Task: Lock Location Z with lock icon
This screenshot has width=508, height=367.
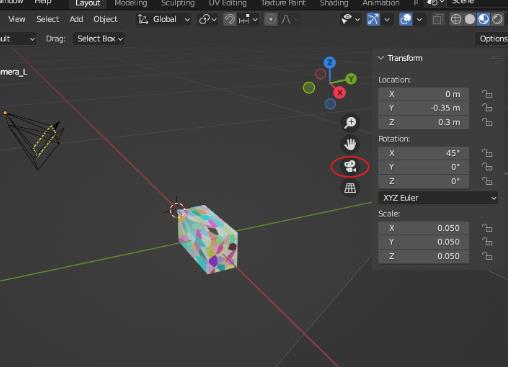Action: 487,122
